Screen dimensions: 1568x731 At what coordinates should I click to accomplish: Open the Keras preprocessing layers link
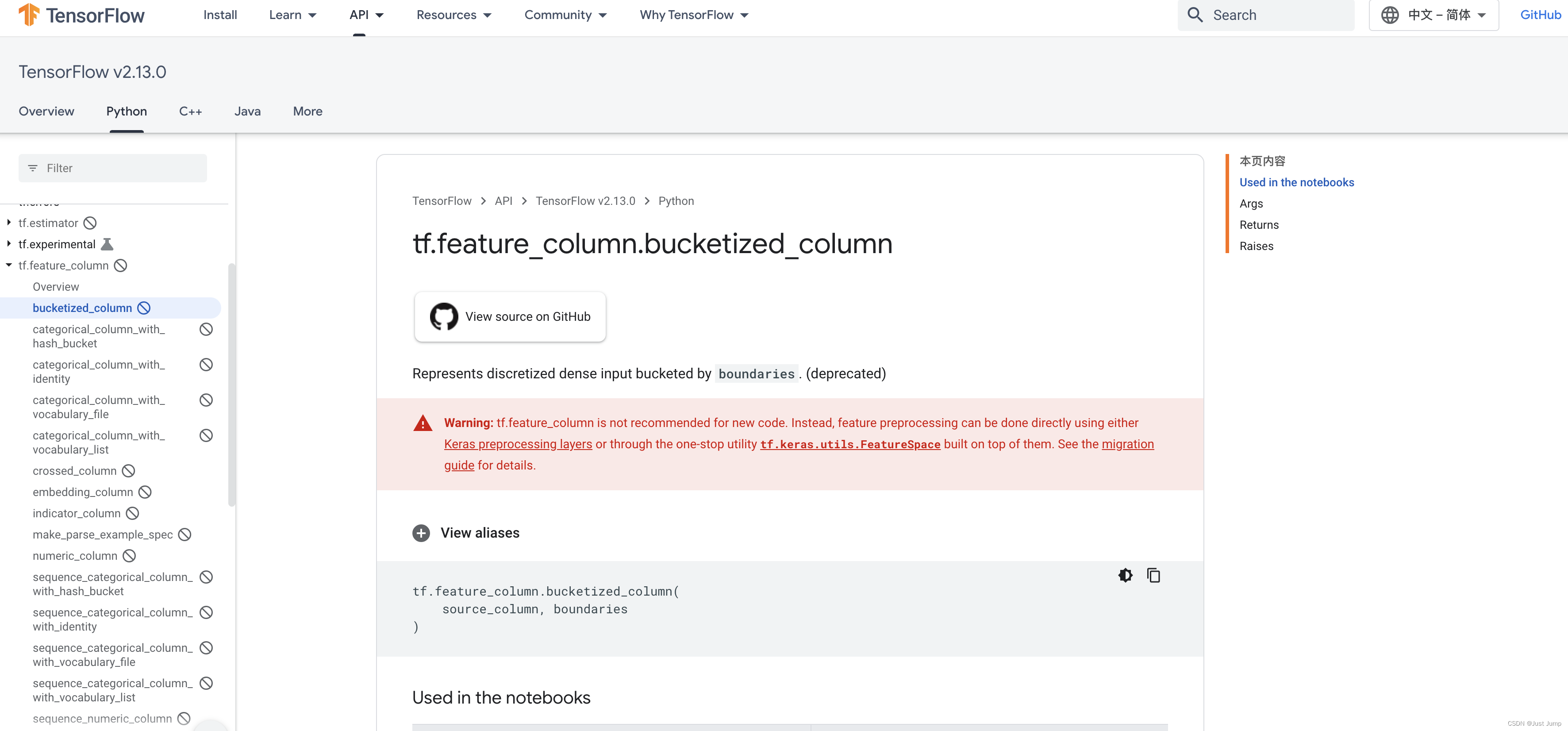point(517,444)
